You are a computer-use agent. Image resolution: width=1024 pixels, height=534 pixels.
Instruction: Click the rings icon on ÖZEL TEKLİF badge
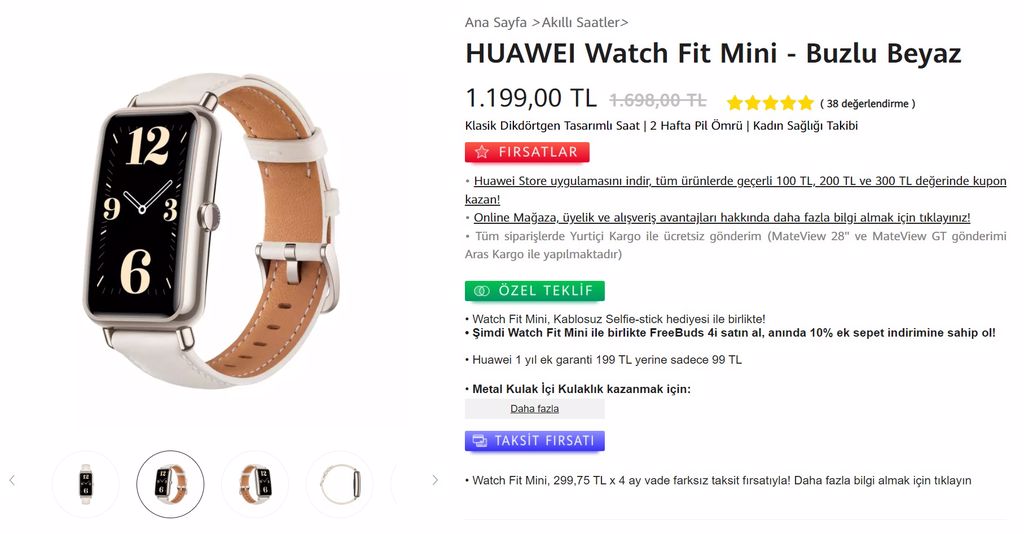[x=482, y=291]
